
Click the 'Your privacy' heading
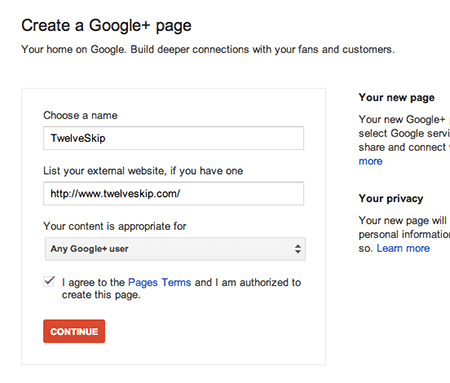click(391, 199)
